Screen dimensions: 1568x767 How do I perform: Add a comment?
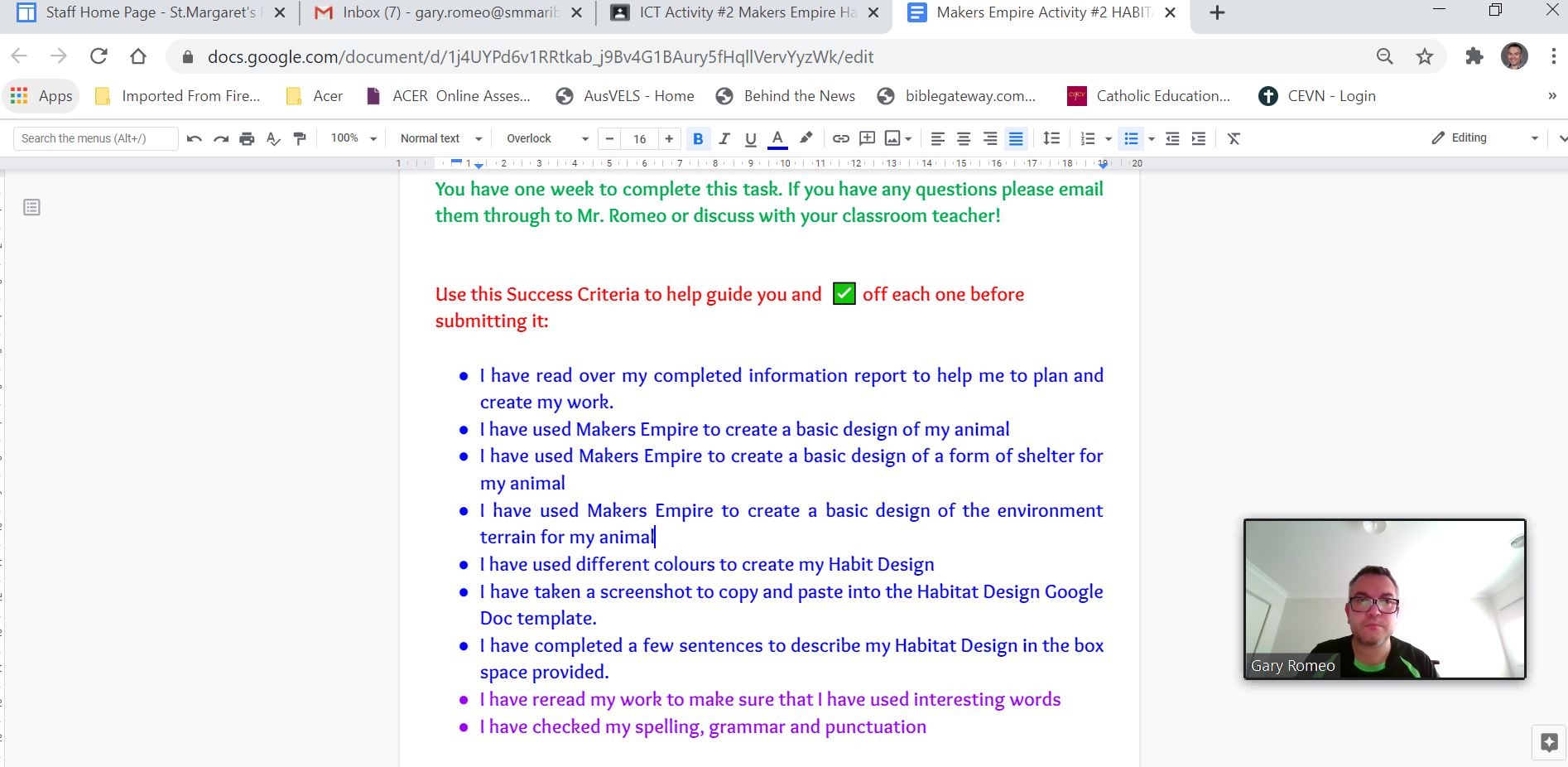[867, 138]
